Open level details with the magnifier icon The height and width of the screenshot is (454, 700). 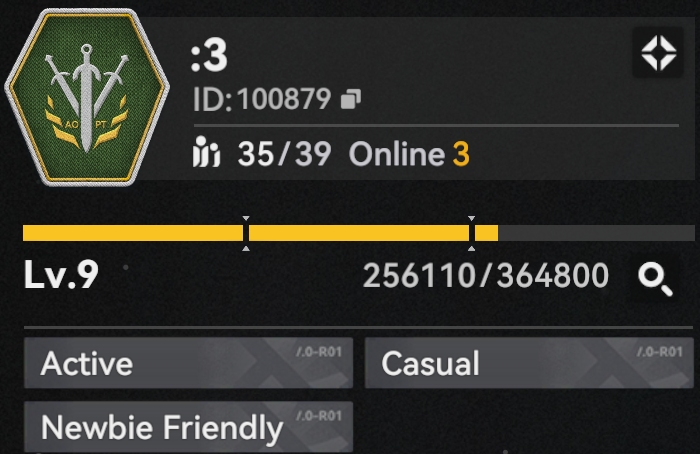[655, 279]
